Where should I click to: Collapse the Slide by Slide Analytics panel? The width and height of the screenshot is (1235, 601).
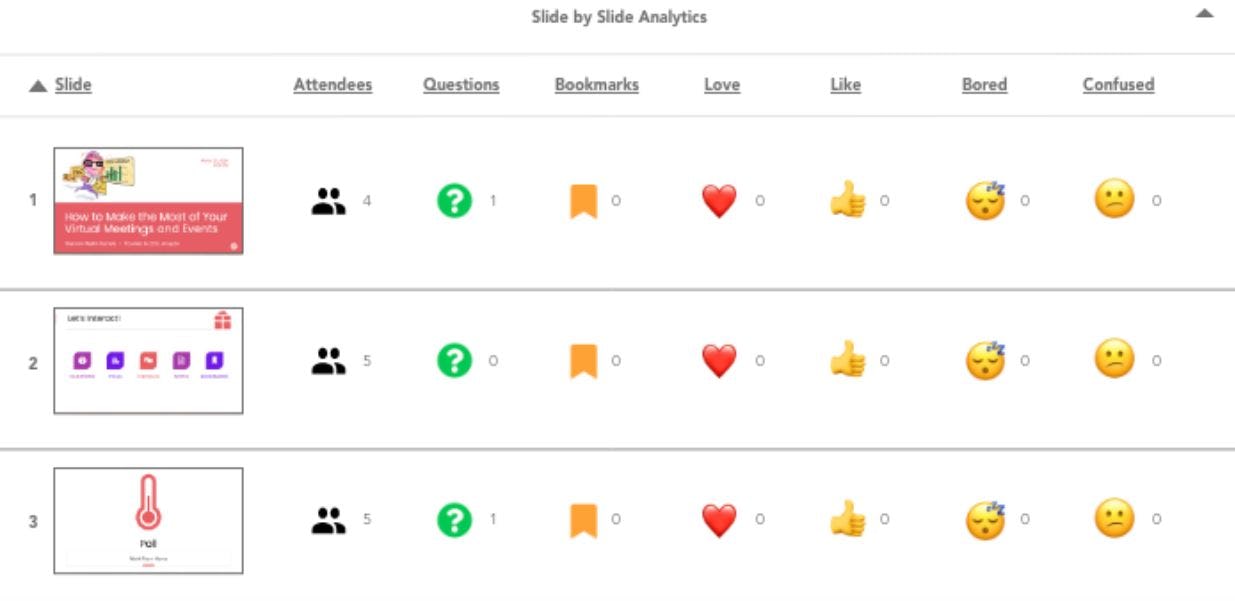(1205, 14)
